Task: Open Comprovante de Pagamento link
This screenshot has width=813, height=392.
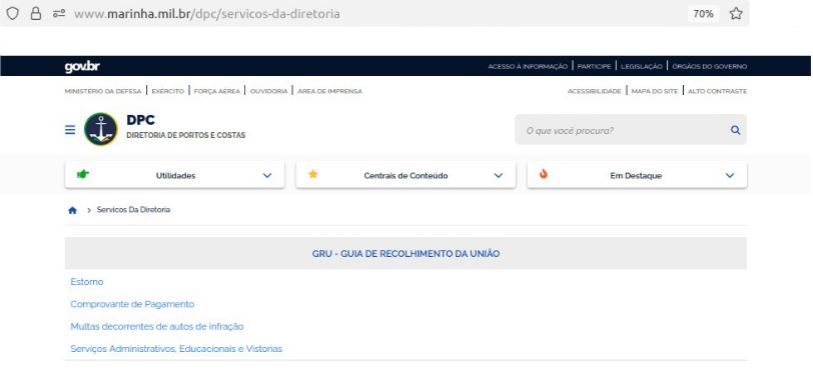Action: (x=132, y=304)
